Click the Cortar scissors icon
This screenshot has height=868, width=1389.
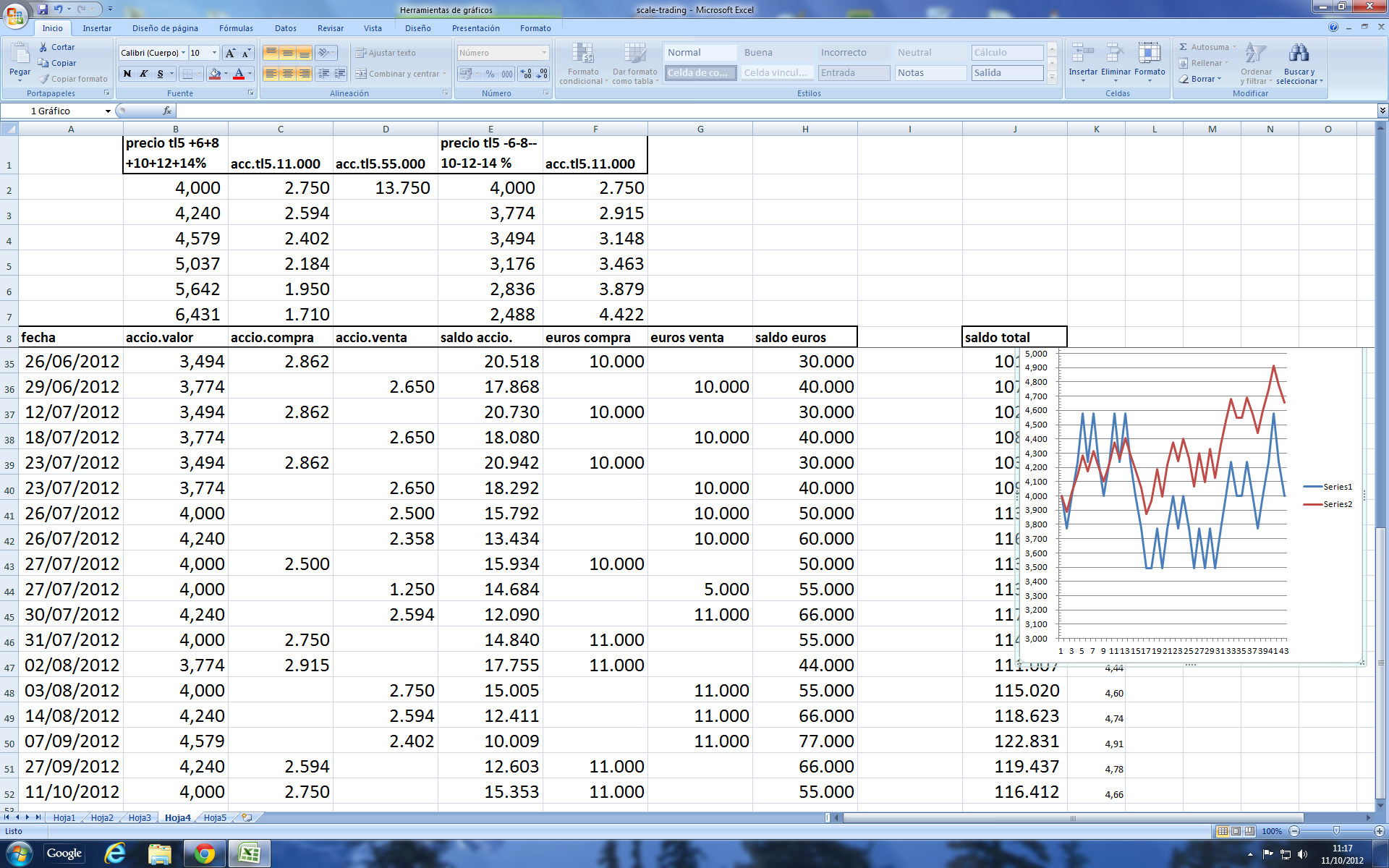point(43,47)
